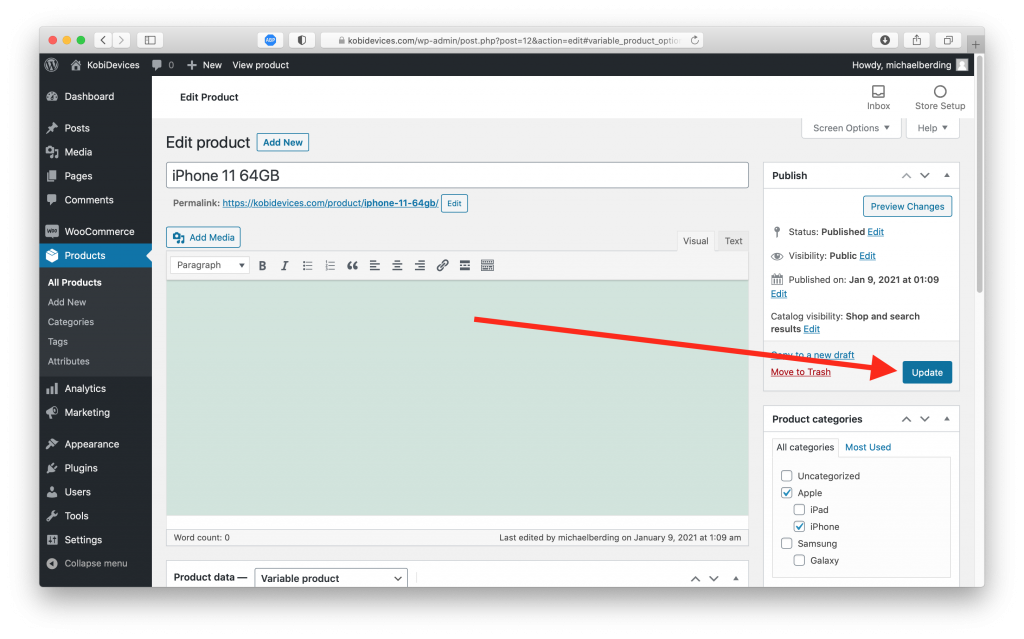Image resolution: width=1024 pixels, height=639 pixels.
Task: Click the Update button
Action: (927, 372)
